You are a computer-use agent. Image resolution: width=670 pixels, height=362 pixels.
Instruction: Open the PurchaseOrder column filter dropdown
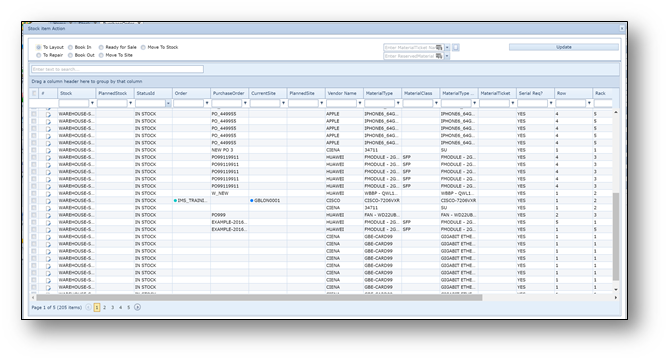(245, 103)
